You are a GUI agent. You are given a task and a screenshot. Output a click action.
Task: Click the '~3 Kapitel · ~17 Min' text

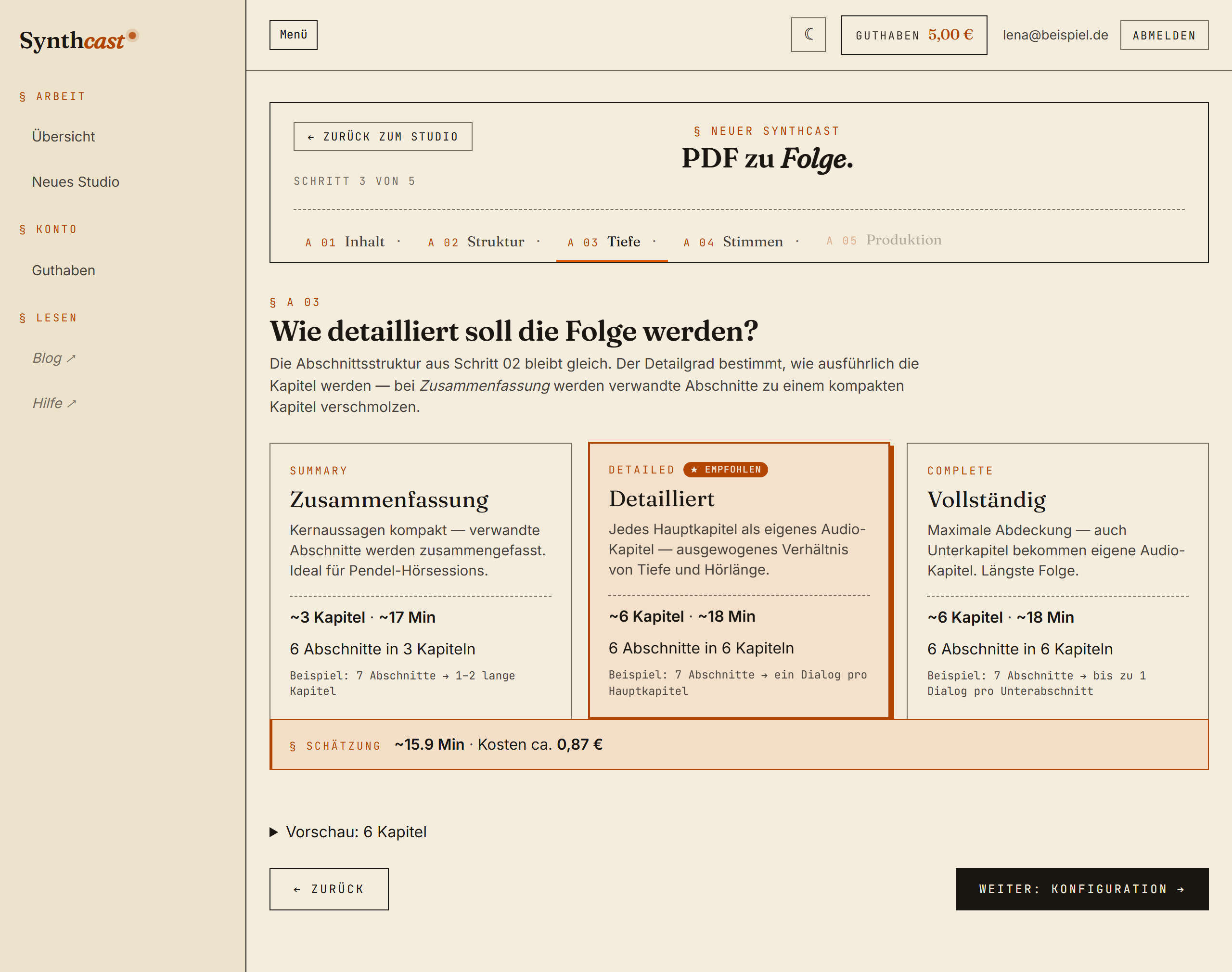(362, 617)
